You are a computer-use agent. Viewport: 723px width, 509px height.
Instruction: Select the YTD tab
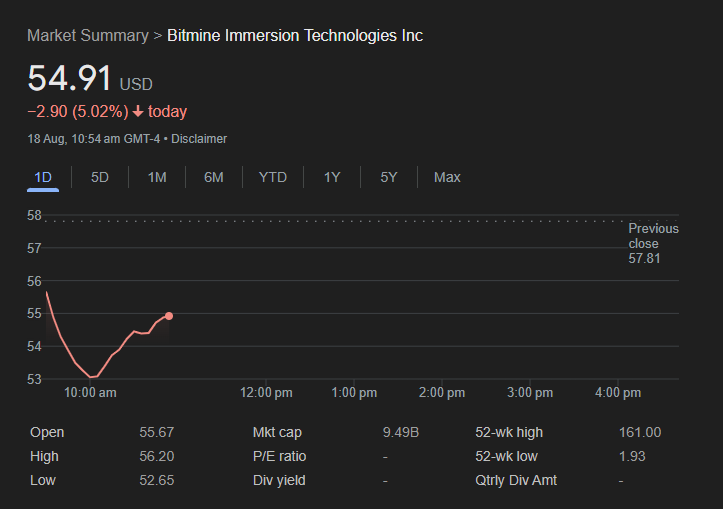click(x=273, y=178)
